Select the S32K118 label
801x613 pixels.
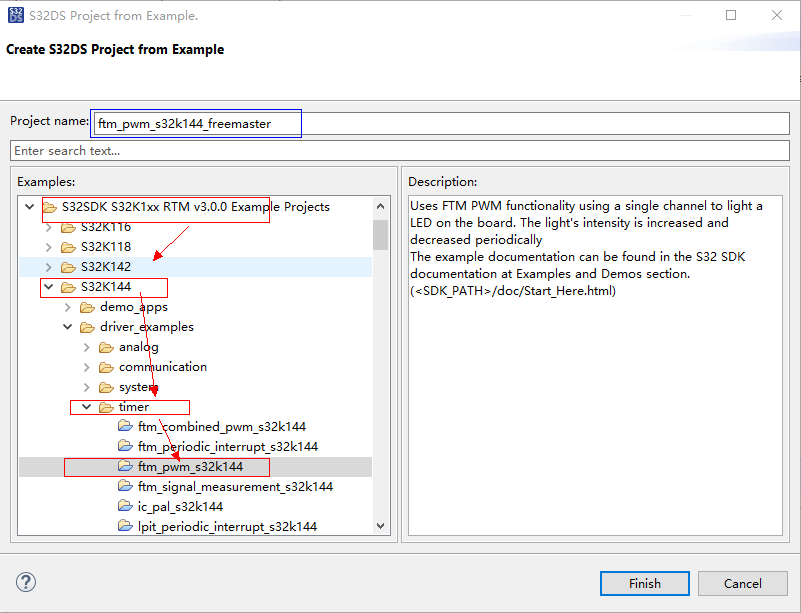106,247
